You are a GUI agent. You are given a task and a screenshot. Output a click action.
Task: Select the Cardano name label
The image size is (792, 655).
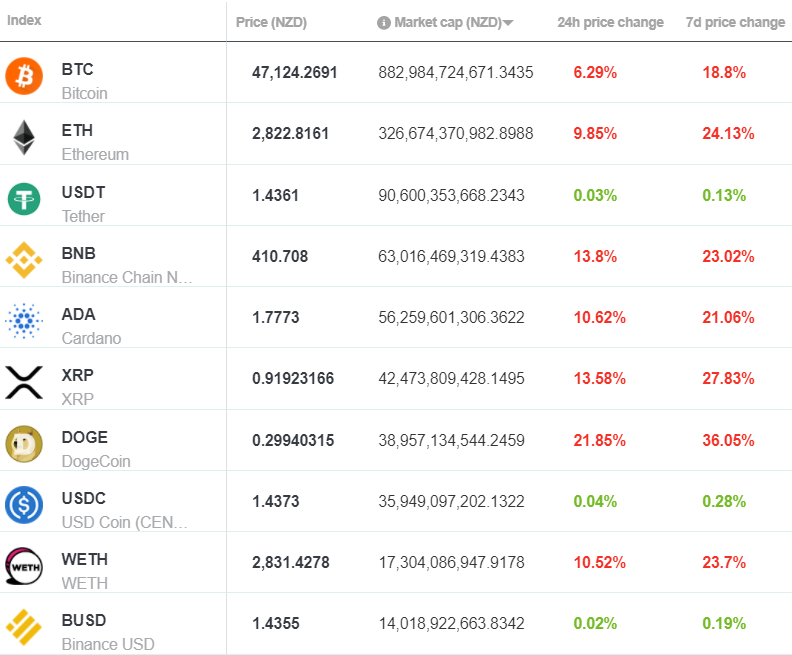(91, 338)
